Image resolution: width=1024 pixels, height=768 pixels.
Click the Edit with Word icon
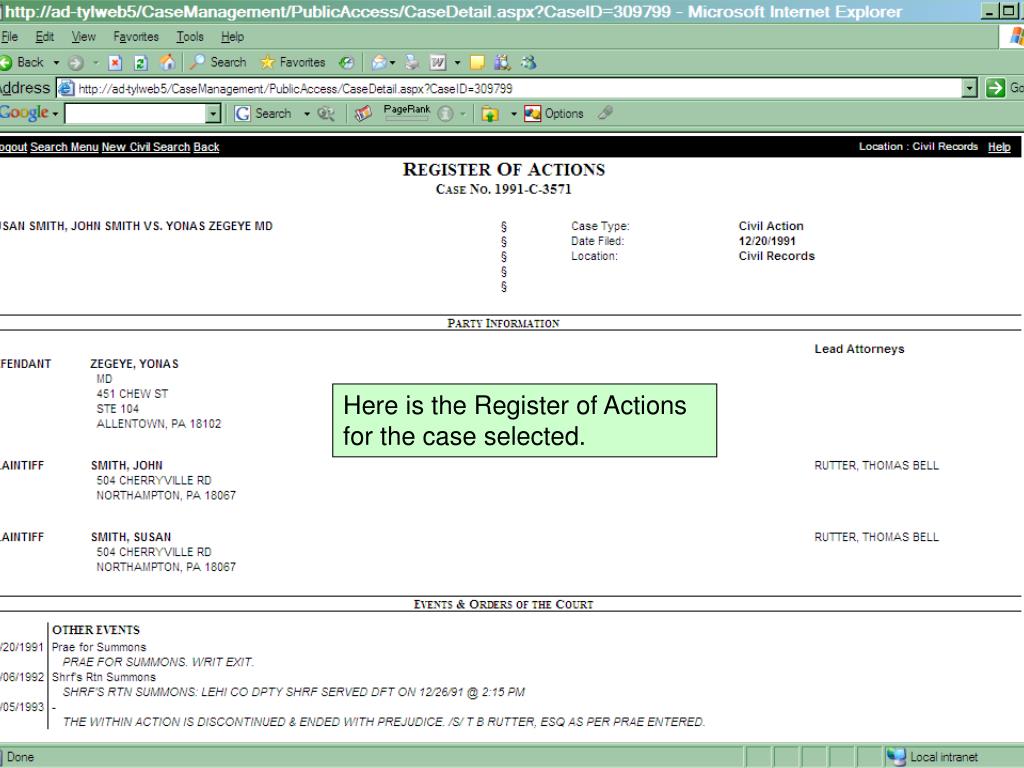tap(438, 62)
